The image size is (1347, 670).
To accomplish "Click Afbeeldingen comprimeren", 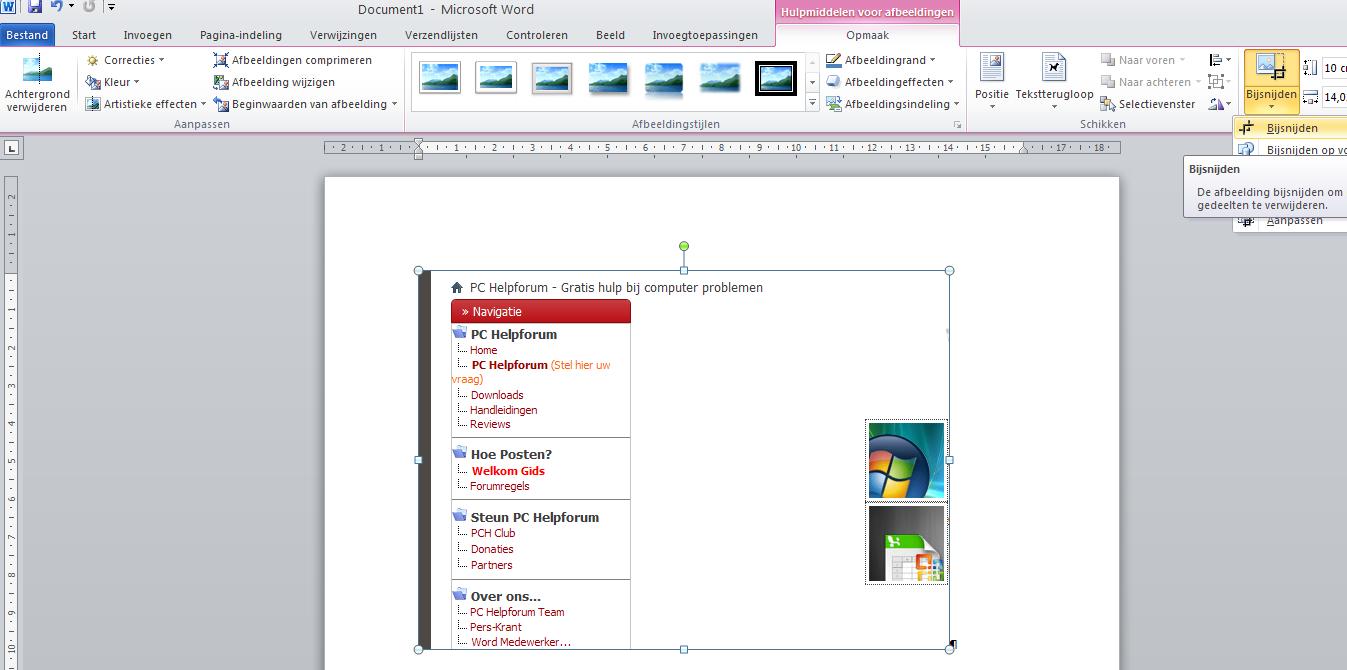I will 293,60.
